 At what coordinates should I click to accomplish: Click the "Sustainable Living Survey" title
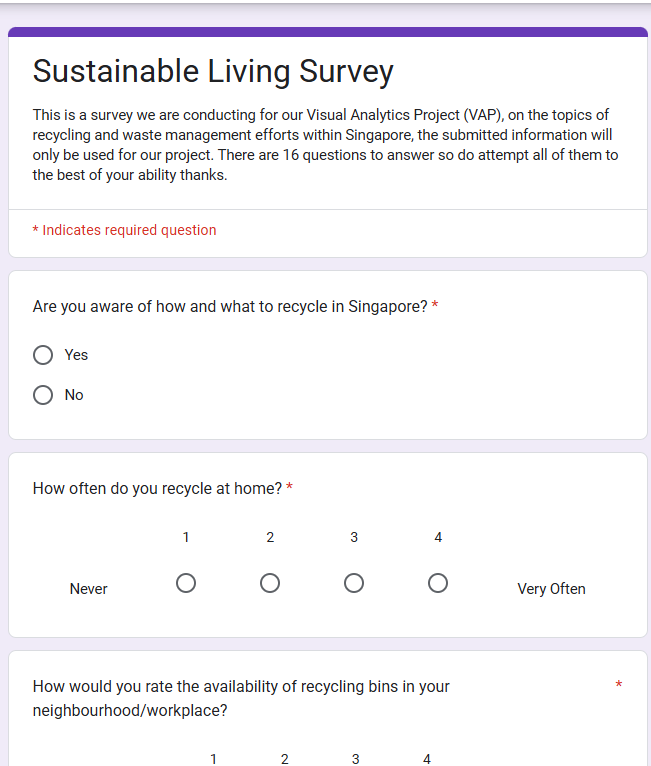[x=213, y=72]
